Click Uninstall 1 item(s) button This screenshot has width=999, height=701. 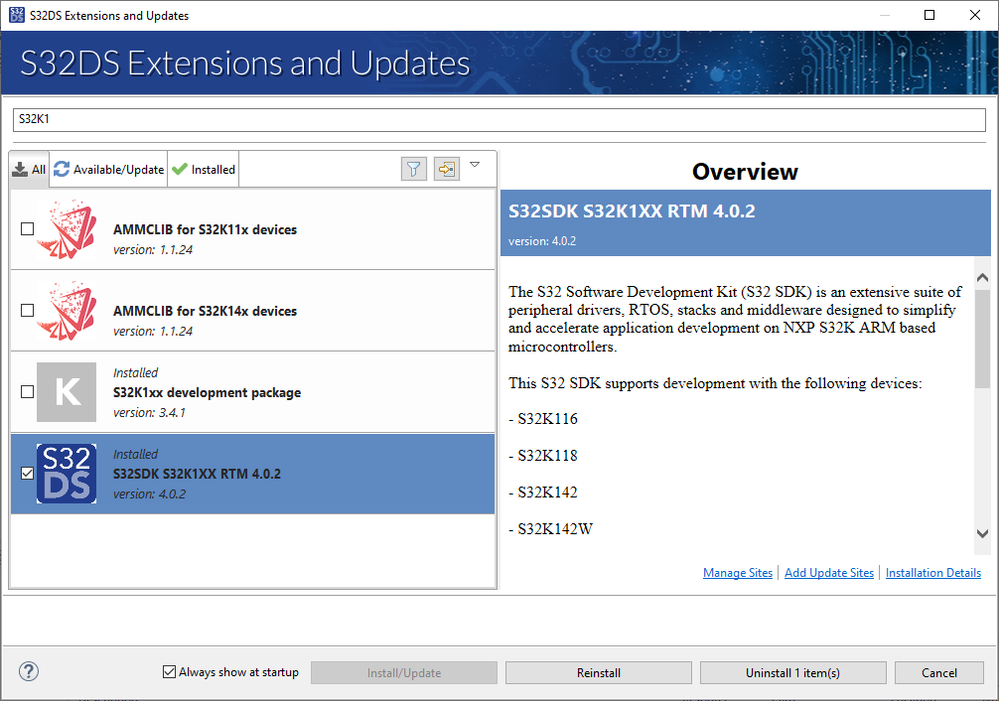(793, 672)
